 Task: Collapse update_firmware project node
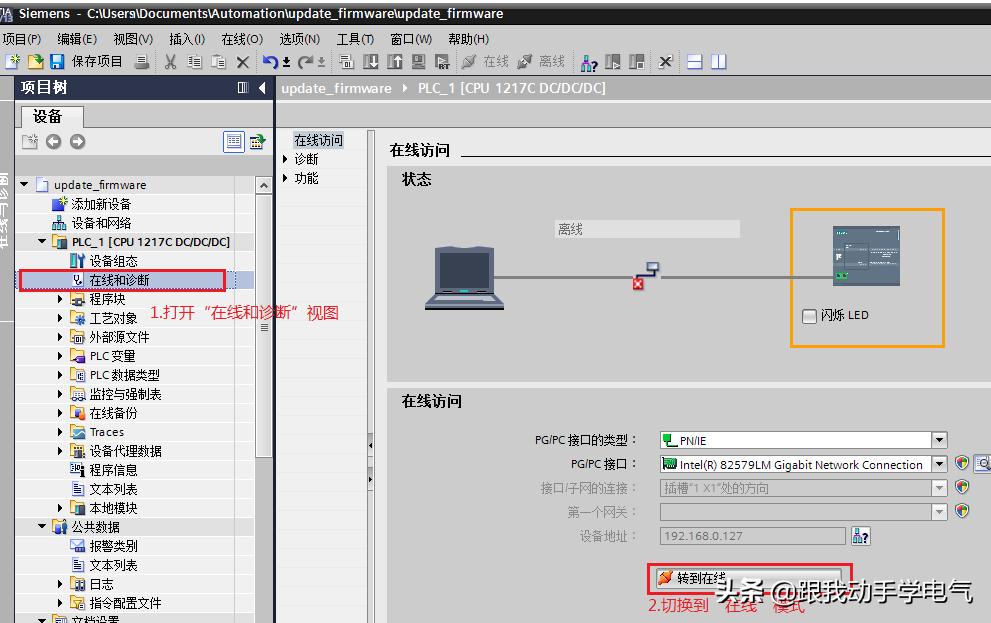click(x=25, y=184)
